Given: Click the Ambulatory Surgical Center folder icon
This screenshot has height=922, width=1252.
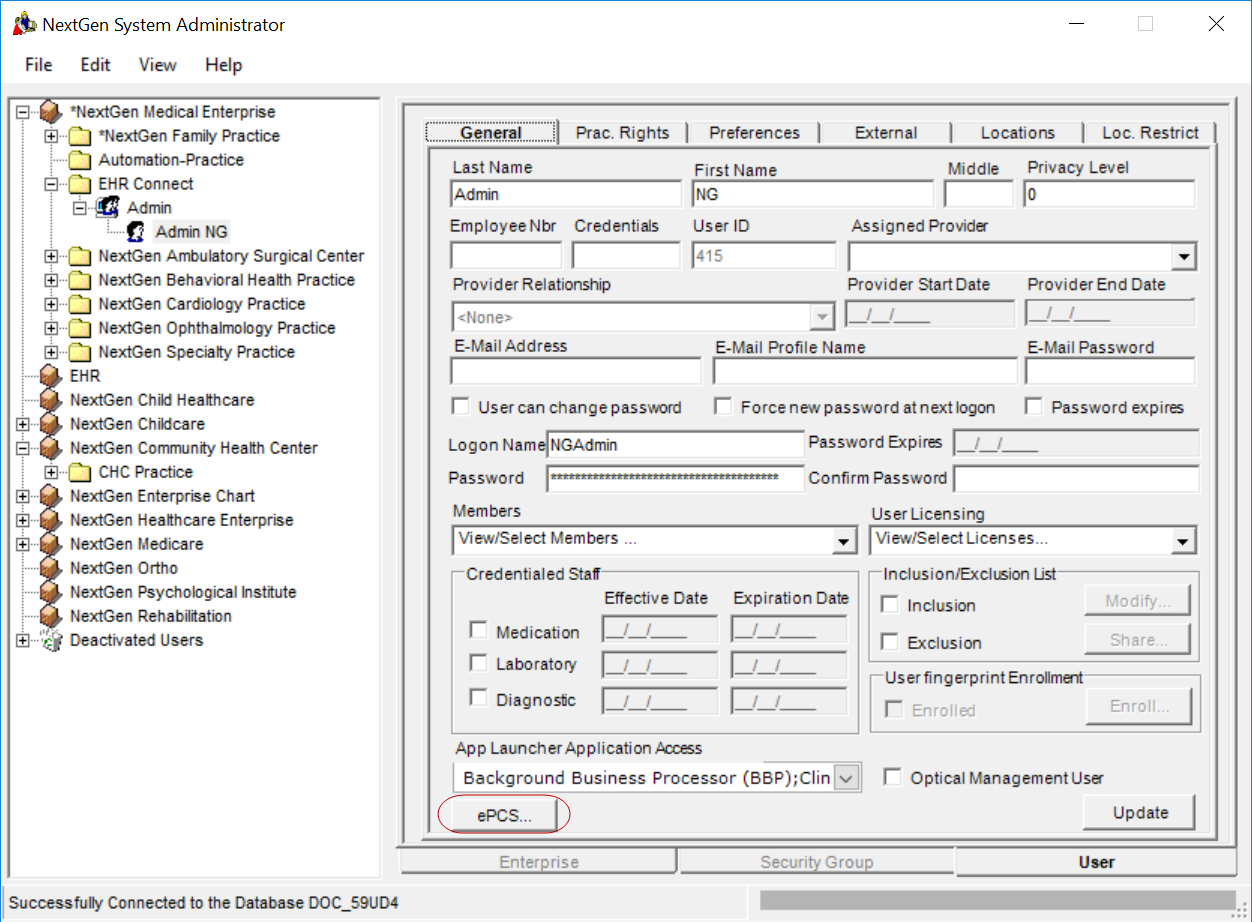Looking at the screenshot, I should (x=80, y=256).
